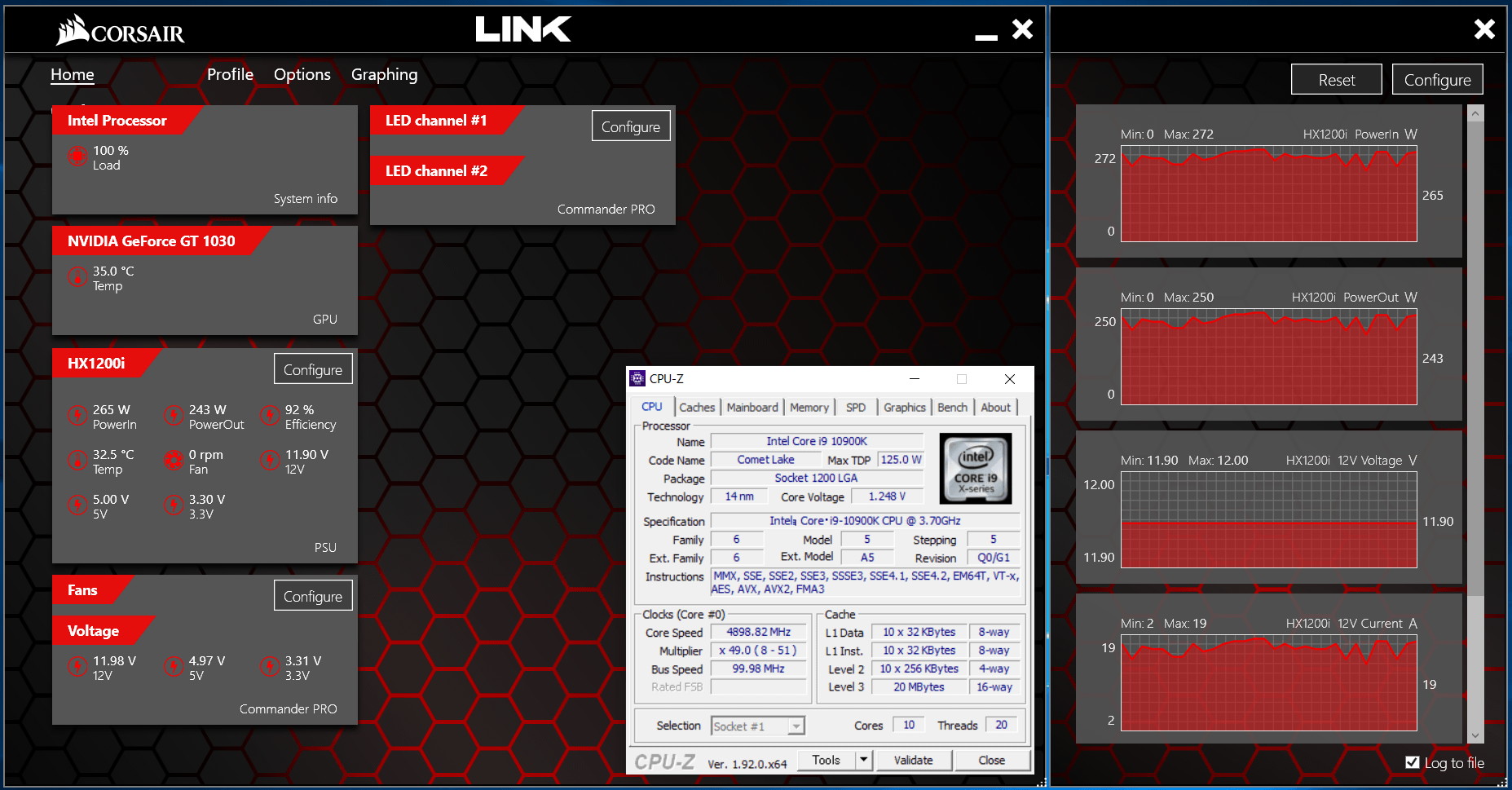Click the HX1200i Fan rpm icon
Screen dimensions: 1512x790
click(174, 461)
